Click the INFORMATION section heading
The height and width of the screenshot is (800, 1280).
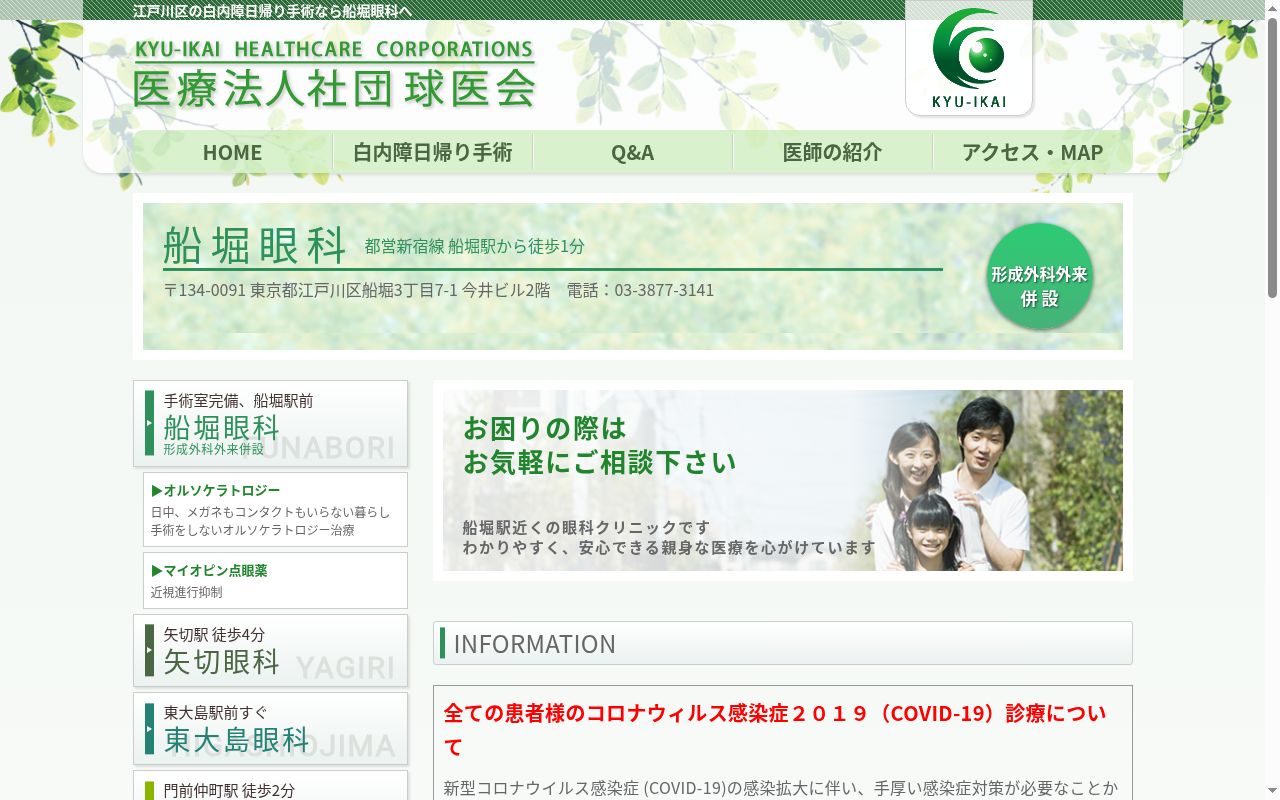click(x=783, y=643)
